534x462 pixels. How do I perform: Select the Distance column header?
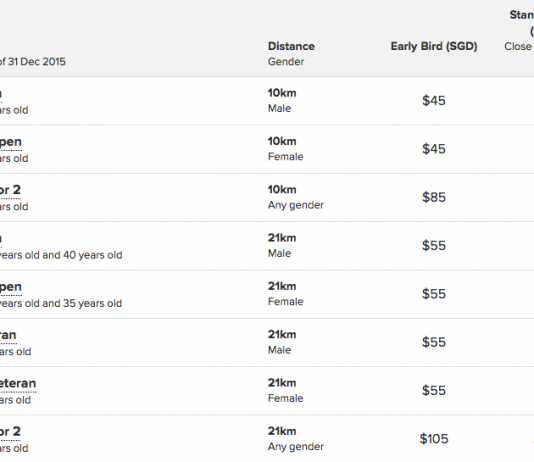[x=291, y=46]
